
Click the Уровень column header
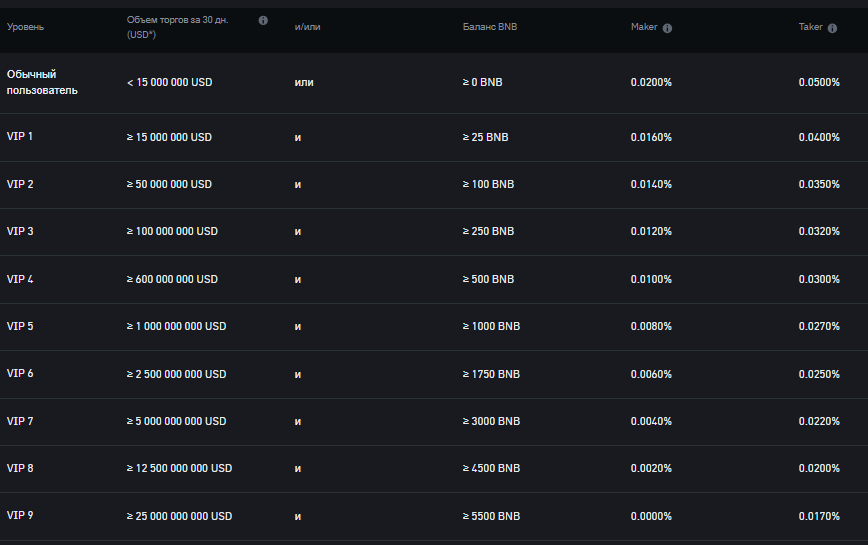[x=25, y=27]
